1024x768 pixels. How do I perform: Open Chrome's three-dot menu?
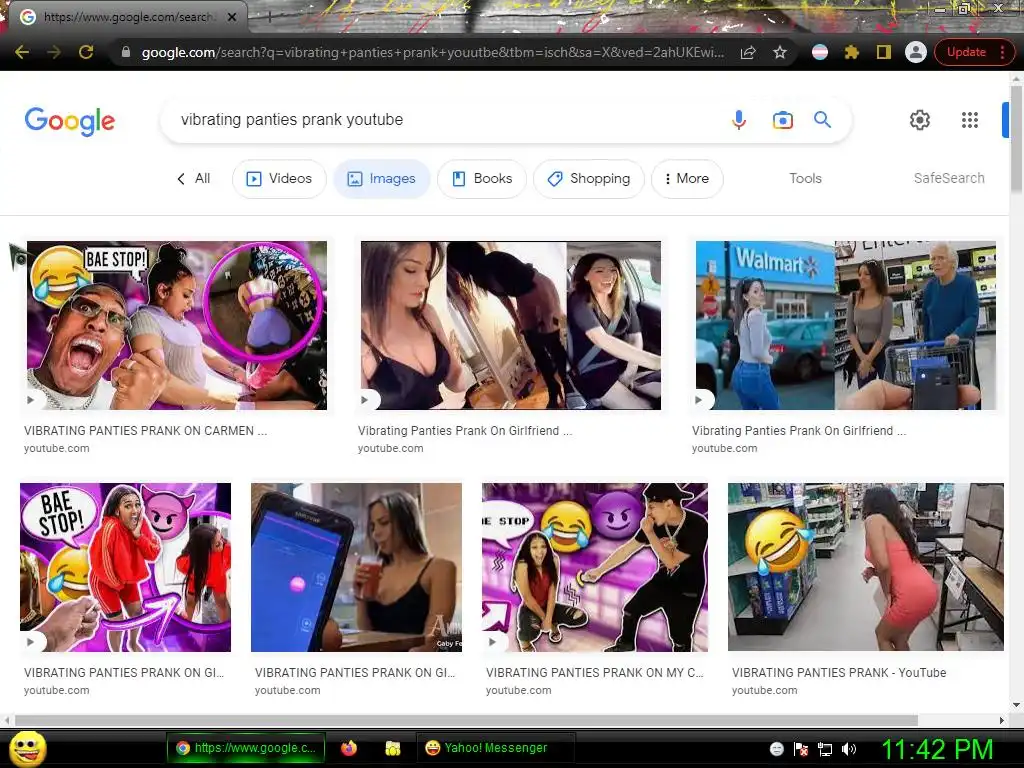click(x=1002, y=52)
